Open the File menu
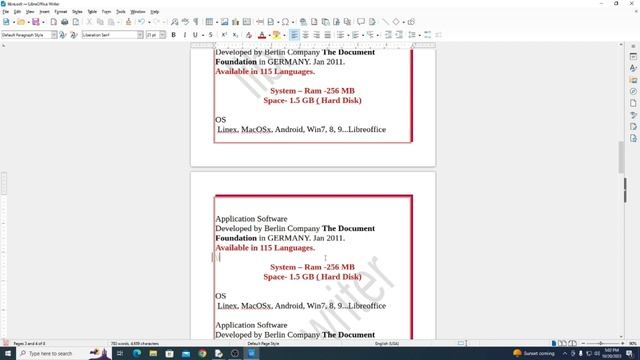This screenshot has height=360, width=640. click(x=5, y=12)
